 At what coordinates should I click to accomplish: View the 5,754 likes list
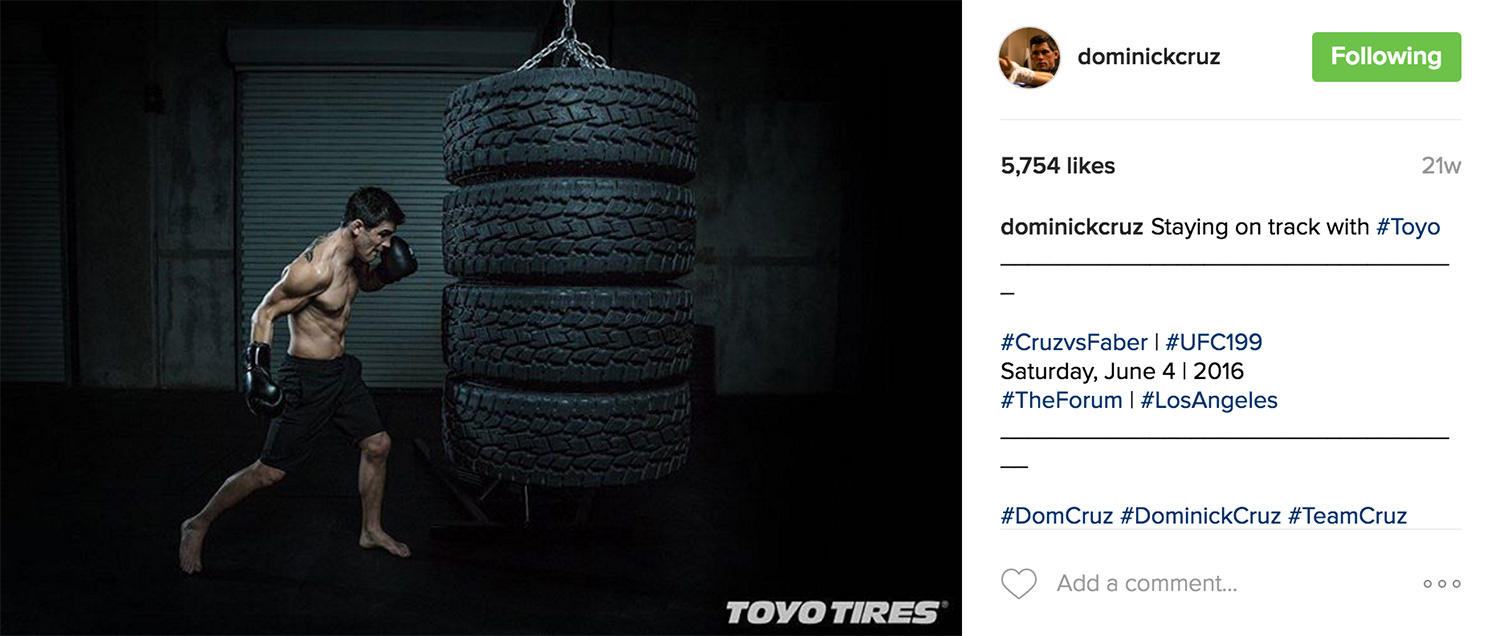click(1058, 166)
